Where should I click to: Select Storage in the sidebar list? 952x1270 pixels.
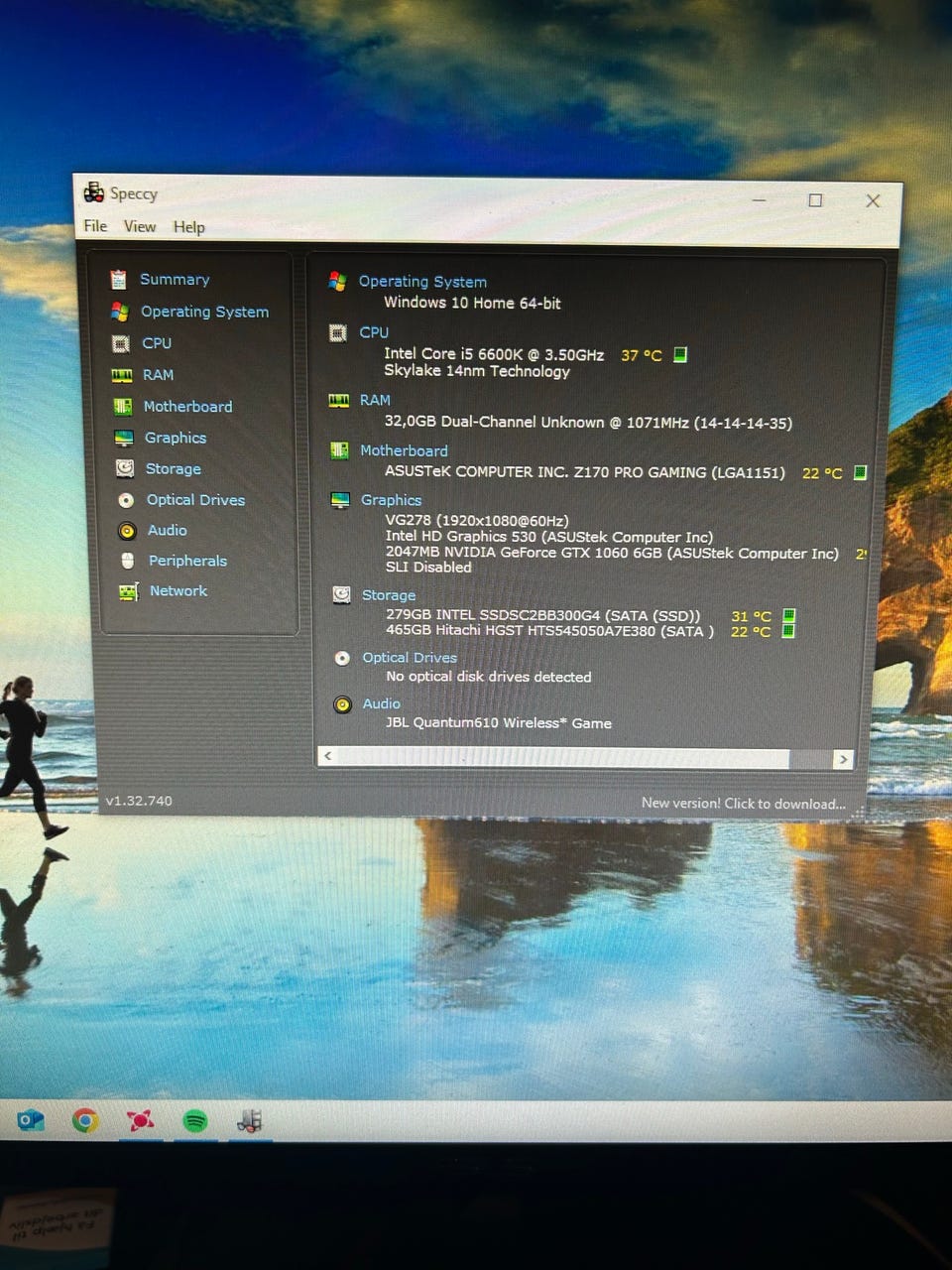[174, 468]
